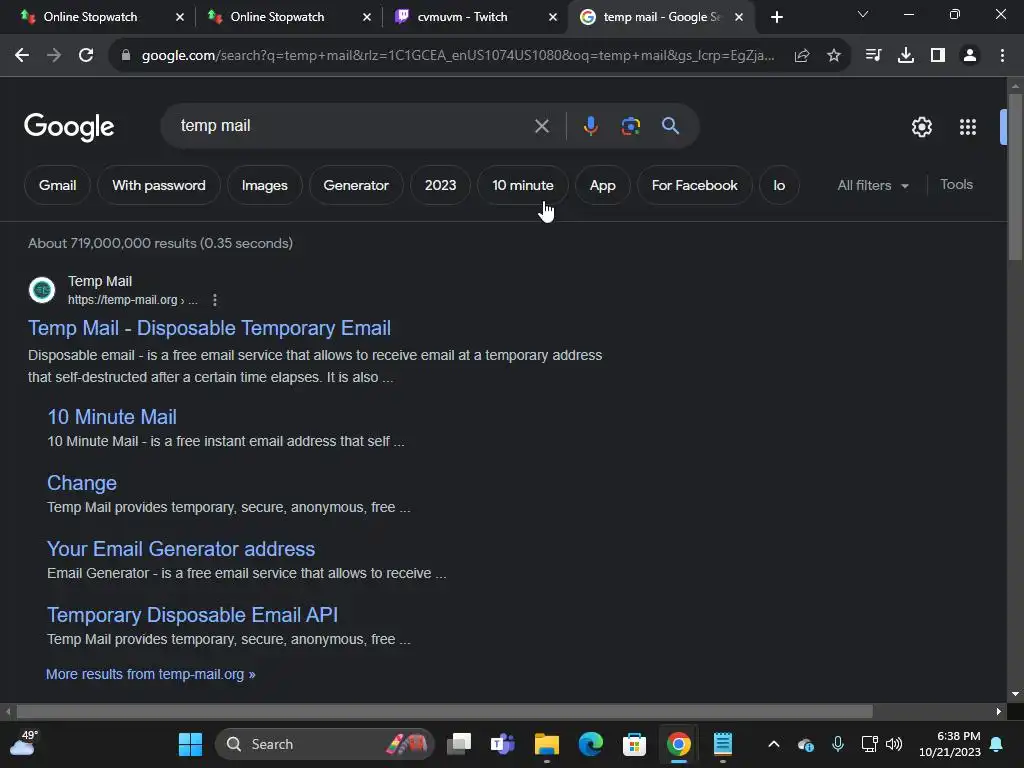This screenshot has height=768, width=1024.
Task: Open the Temp Mail result options menu
Action: tap(215, 300)
